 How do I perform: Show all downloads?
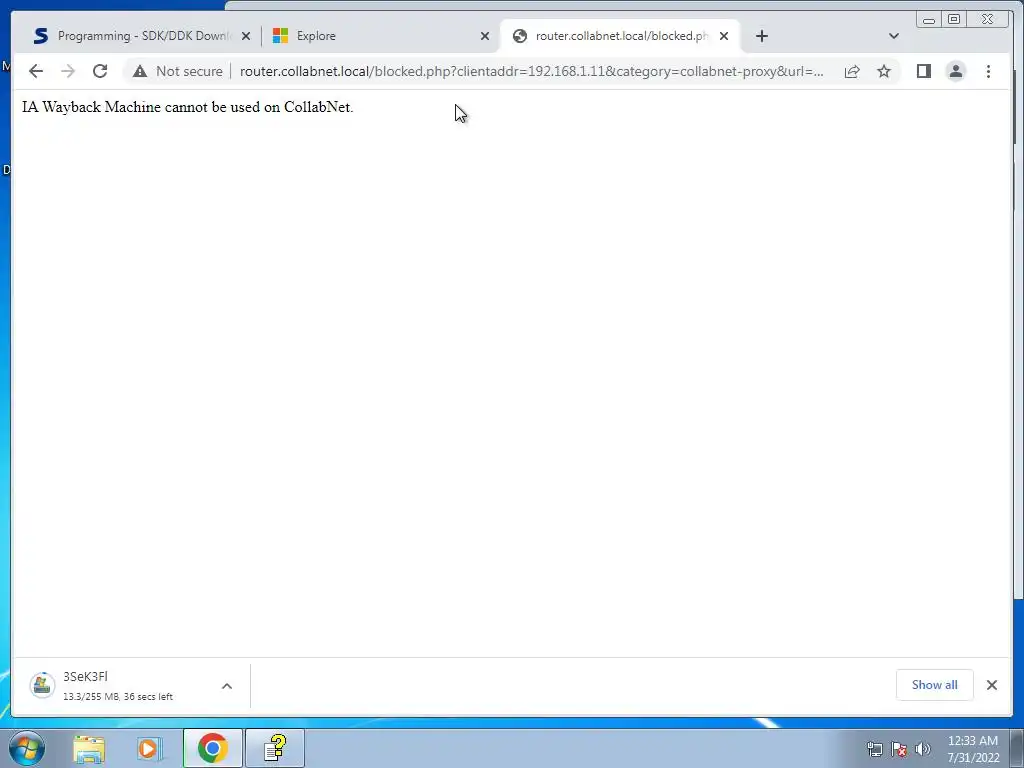pyautogui.click(x=935, y=684)
